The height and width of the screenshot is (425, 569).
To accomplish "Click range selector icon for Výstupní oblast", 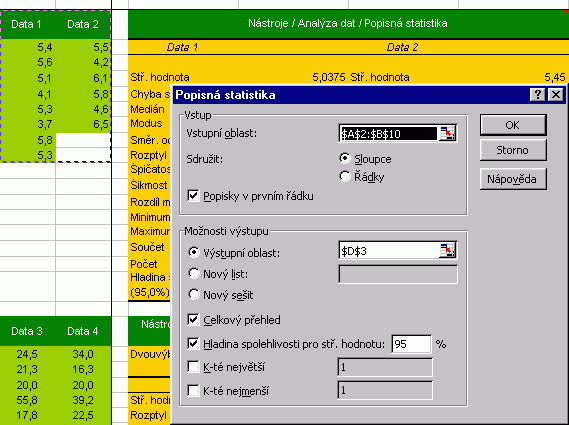I will (x=447, y=251).
